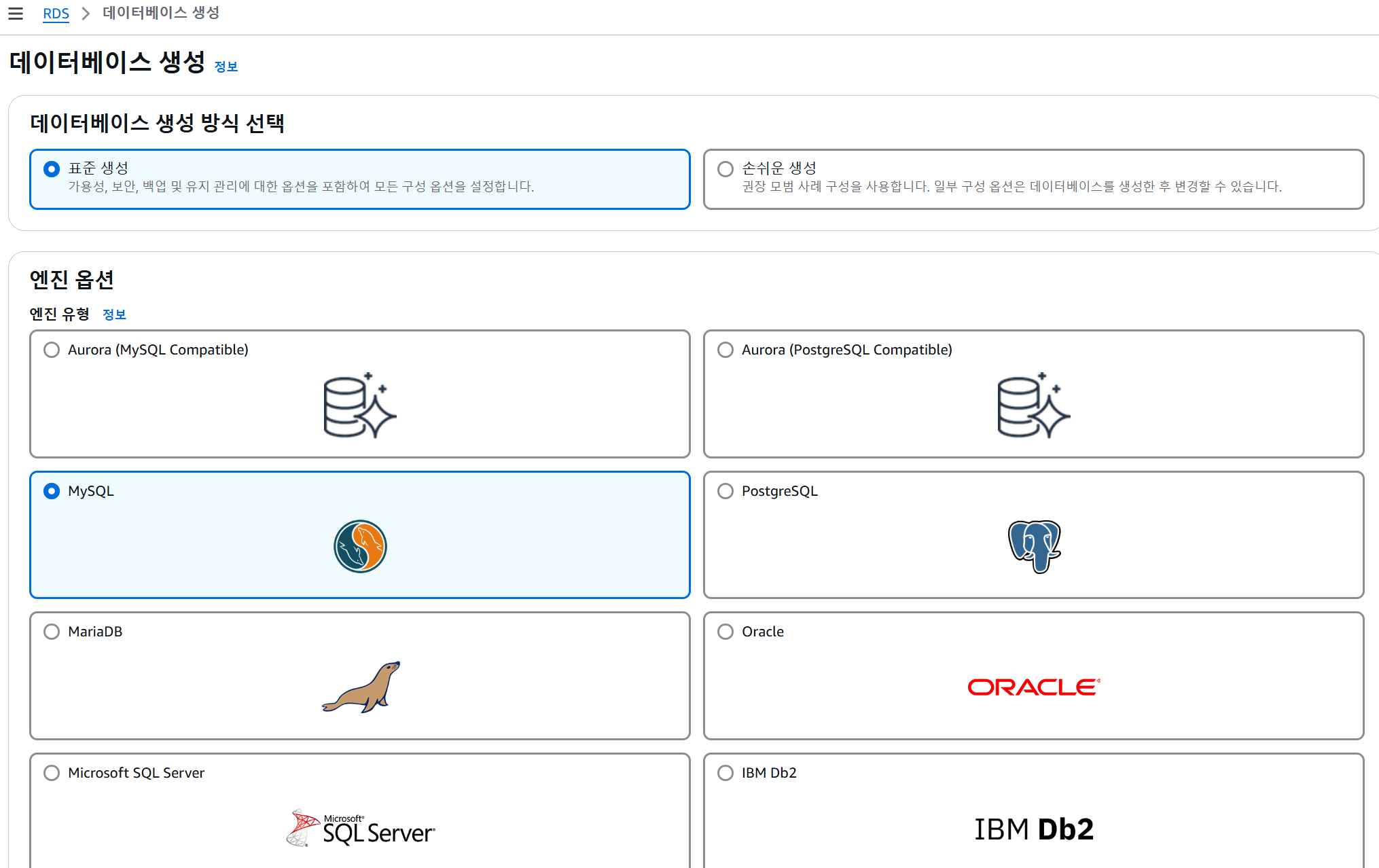
Task: Open the hamburger navigation menu
Action: (16, 14)
